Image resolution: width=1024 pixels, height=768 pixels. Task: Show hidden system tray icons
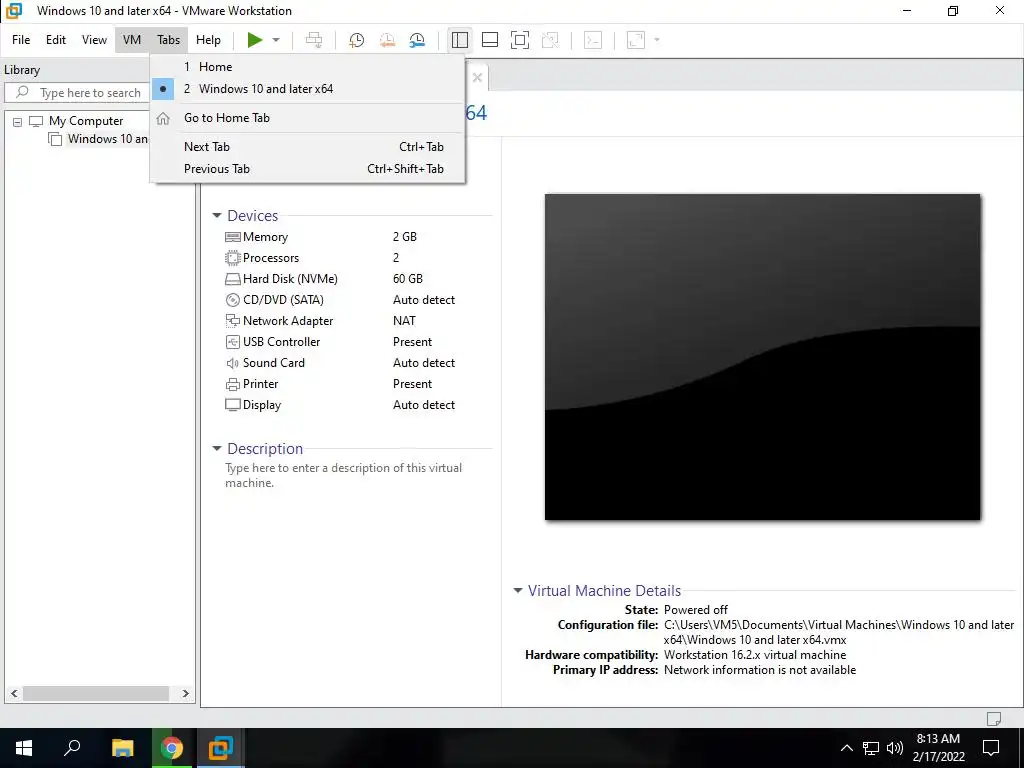(846, 748)
